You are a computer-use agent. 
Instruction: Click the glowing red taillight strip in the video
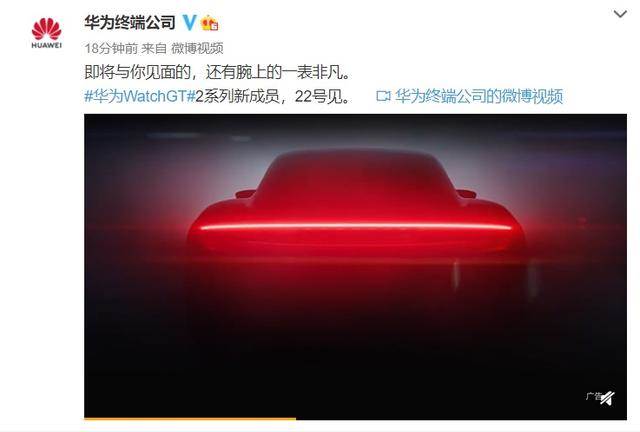point(355,227)
